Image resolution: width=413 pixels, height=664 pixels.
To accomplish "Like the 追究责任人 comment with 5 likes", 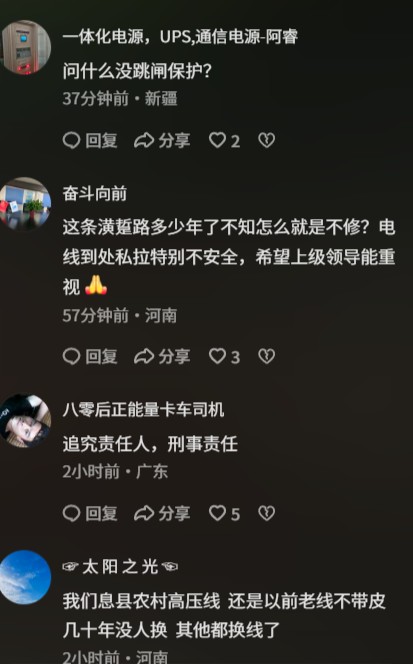I will (225, 514).
